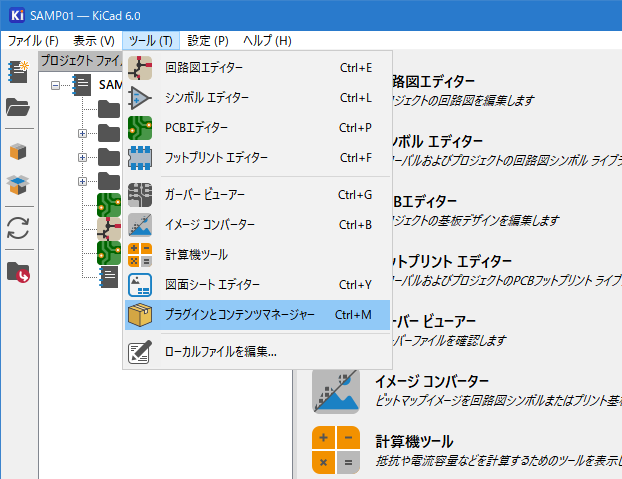The height and width of the screenshot is (479, 622).
Task: Select シンボル エディター menu entry
Action: click(x=257, y=98)
